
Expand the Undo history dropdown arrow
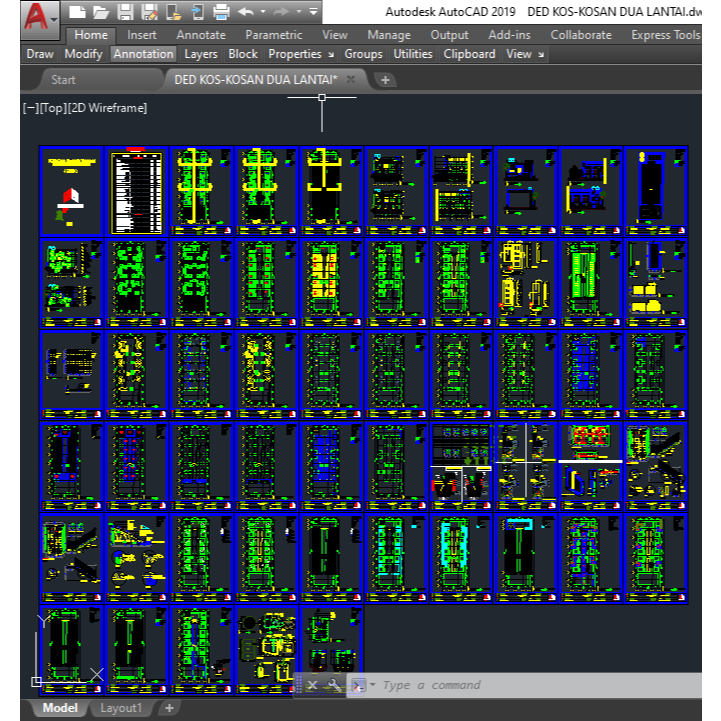coord(263,12)
